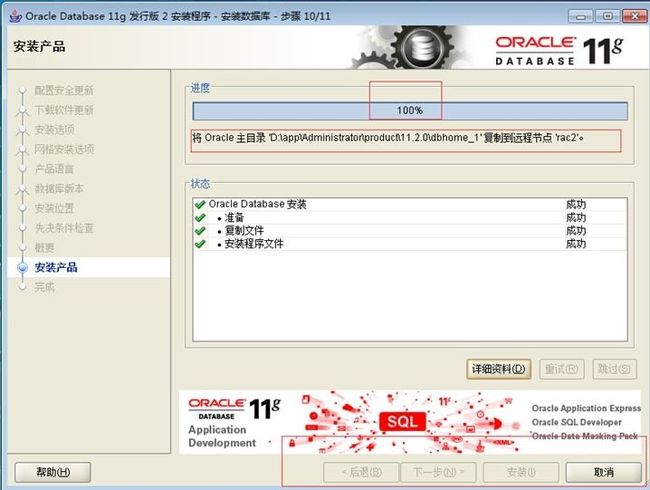650x490 pixels.
Task: Click the 成功 status of 复制文件 row
Action: pyautogui.click(x=576, y=230)
